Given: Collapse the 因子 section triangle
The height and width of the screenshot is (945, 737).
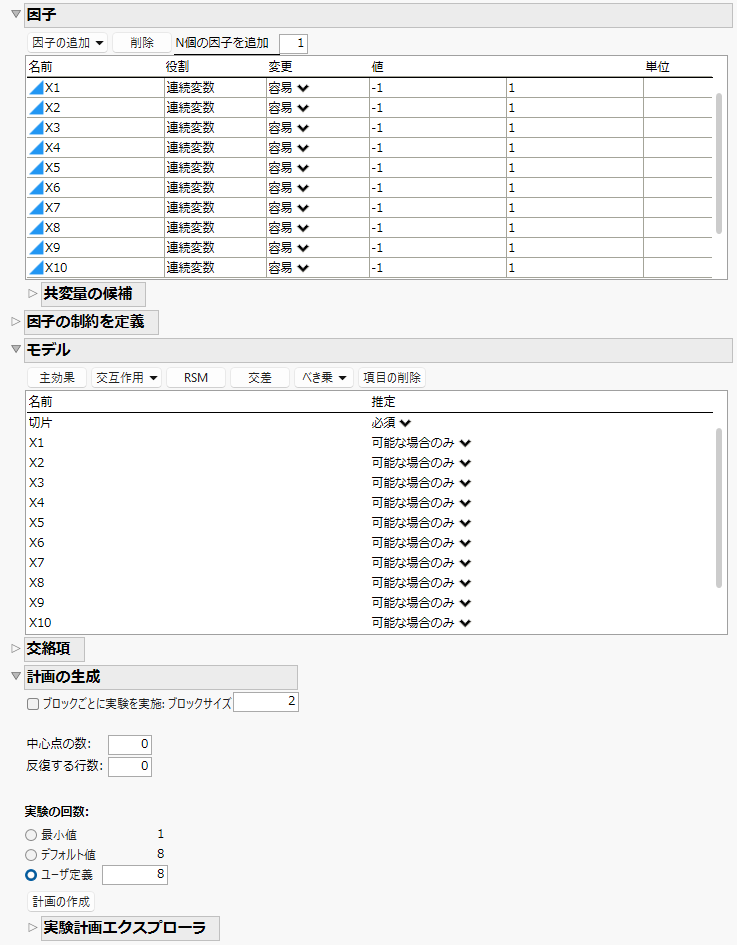Looking at the screenshot, I should (16, 14).
